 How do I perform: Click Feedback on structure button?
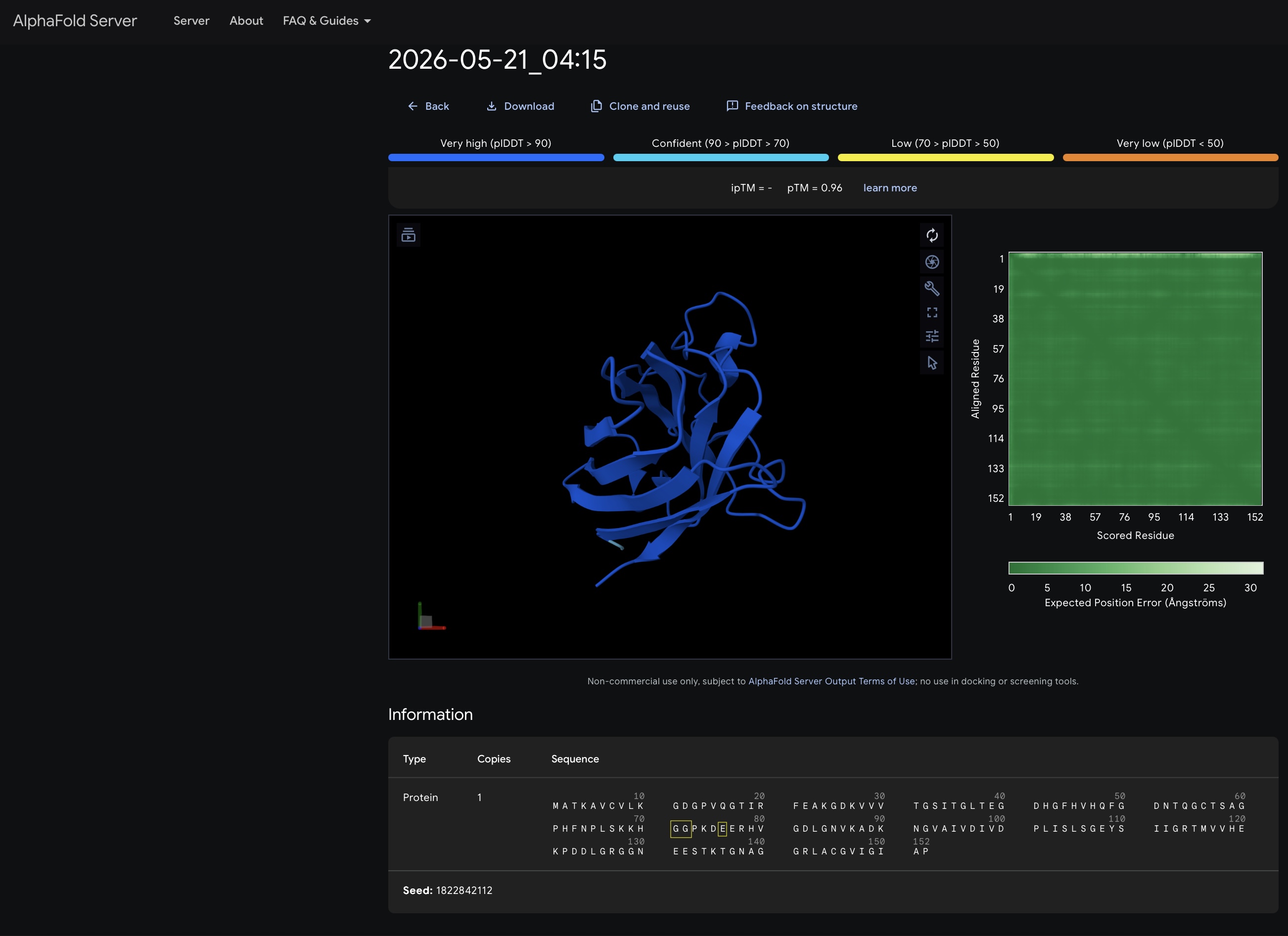(x=792, y=106)
